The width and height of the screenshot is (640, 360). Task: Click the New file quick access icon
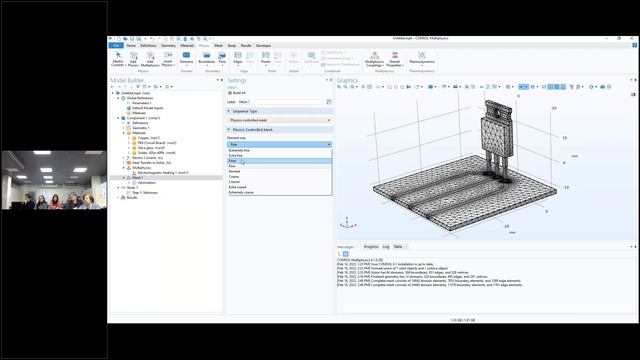pyautogui.click(x=119, y=39)
